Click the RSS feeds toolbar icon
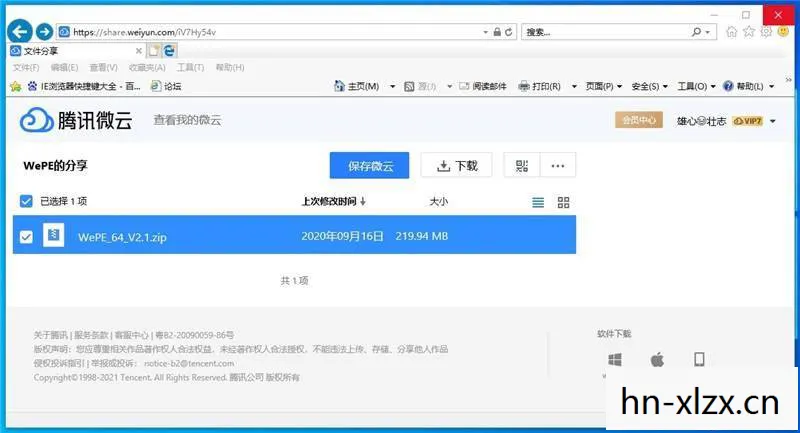 (x=409, y=86)
